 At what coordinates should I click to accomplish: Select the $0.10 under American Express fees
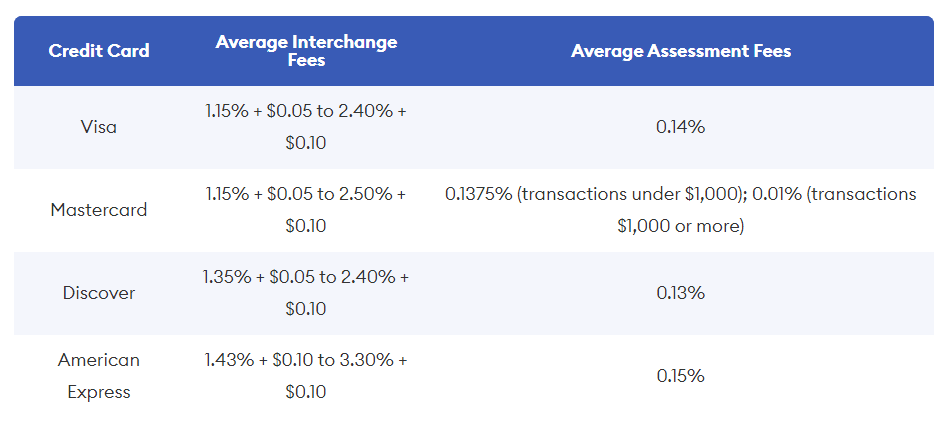click(x=306, y=392)
